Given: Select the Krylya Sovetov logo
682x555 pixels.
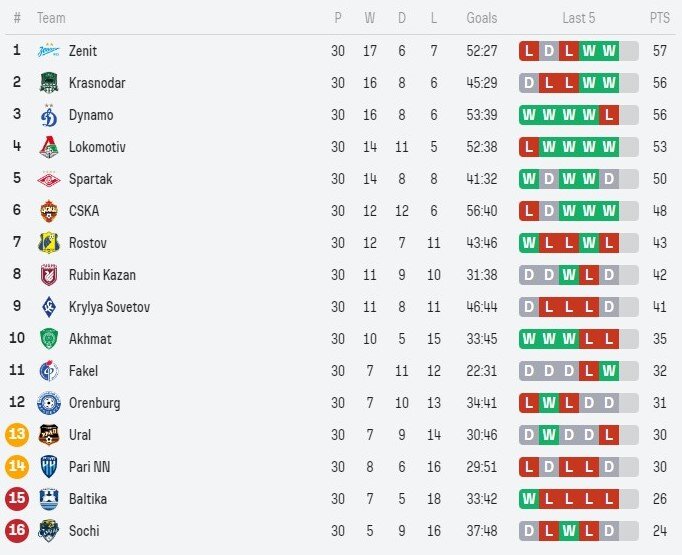Looking at the screenshot, I should [49, 307].
